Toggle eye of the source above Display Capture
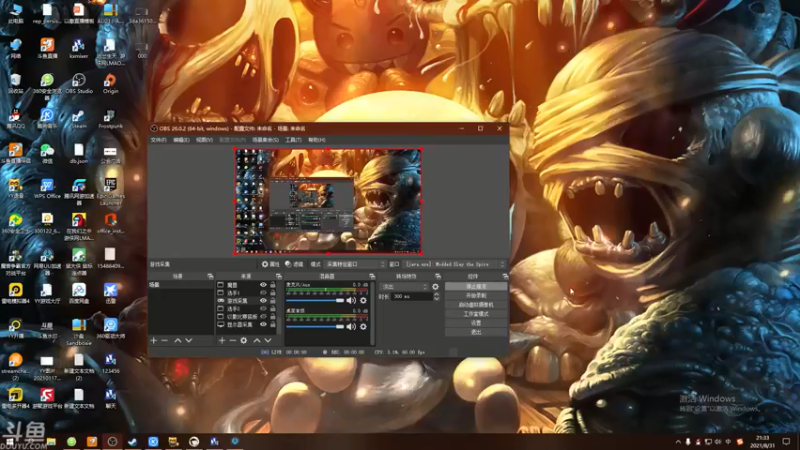This screenshot has width=800, height=450. coord(263,317)
